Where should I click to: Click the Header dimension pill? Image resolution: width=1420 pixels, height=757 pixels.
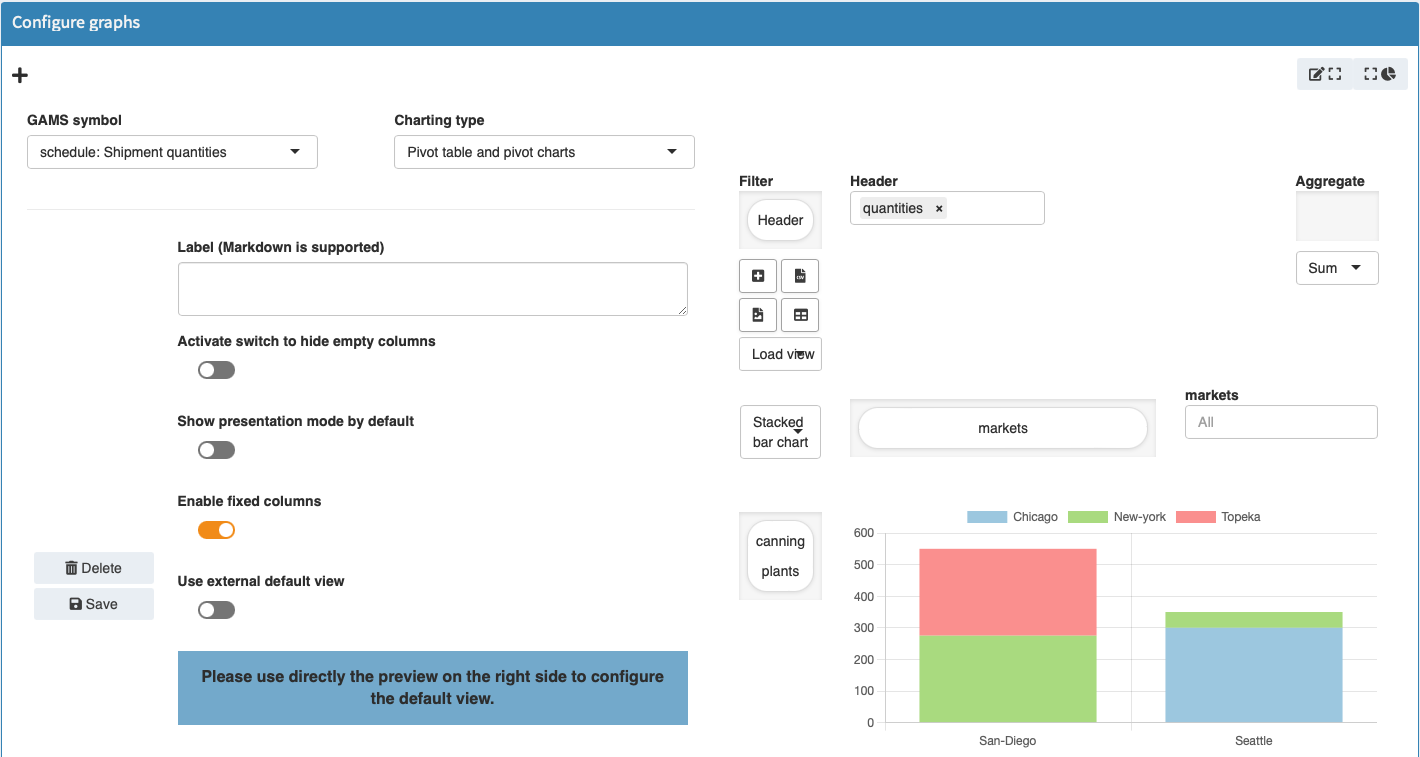coord(780,220)
